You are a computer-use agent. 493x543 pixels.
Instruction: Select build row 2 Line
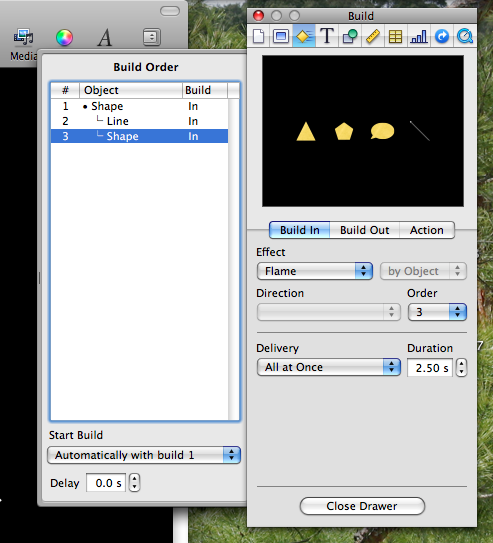[x=140, y=121]
